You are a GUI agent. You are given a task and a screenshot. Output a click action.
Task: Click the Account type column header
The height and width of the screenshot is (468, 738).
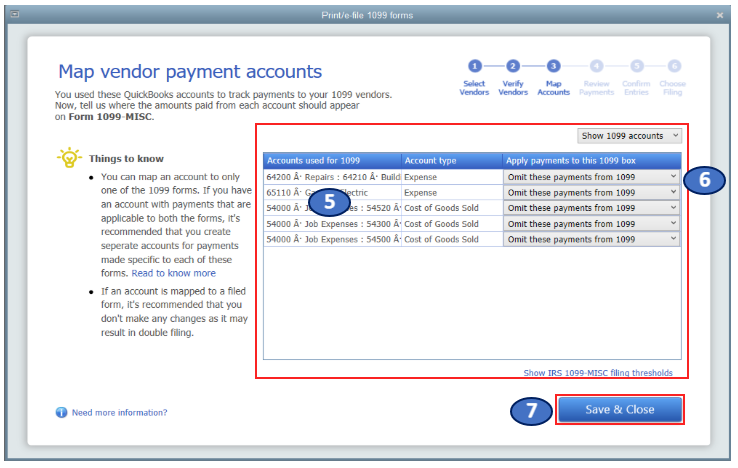coord(452,161)
